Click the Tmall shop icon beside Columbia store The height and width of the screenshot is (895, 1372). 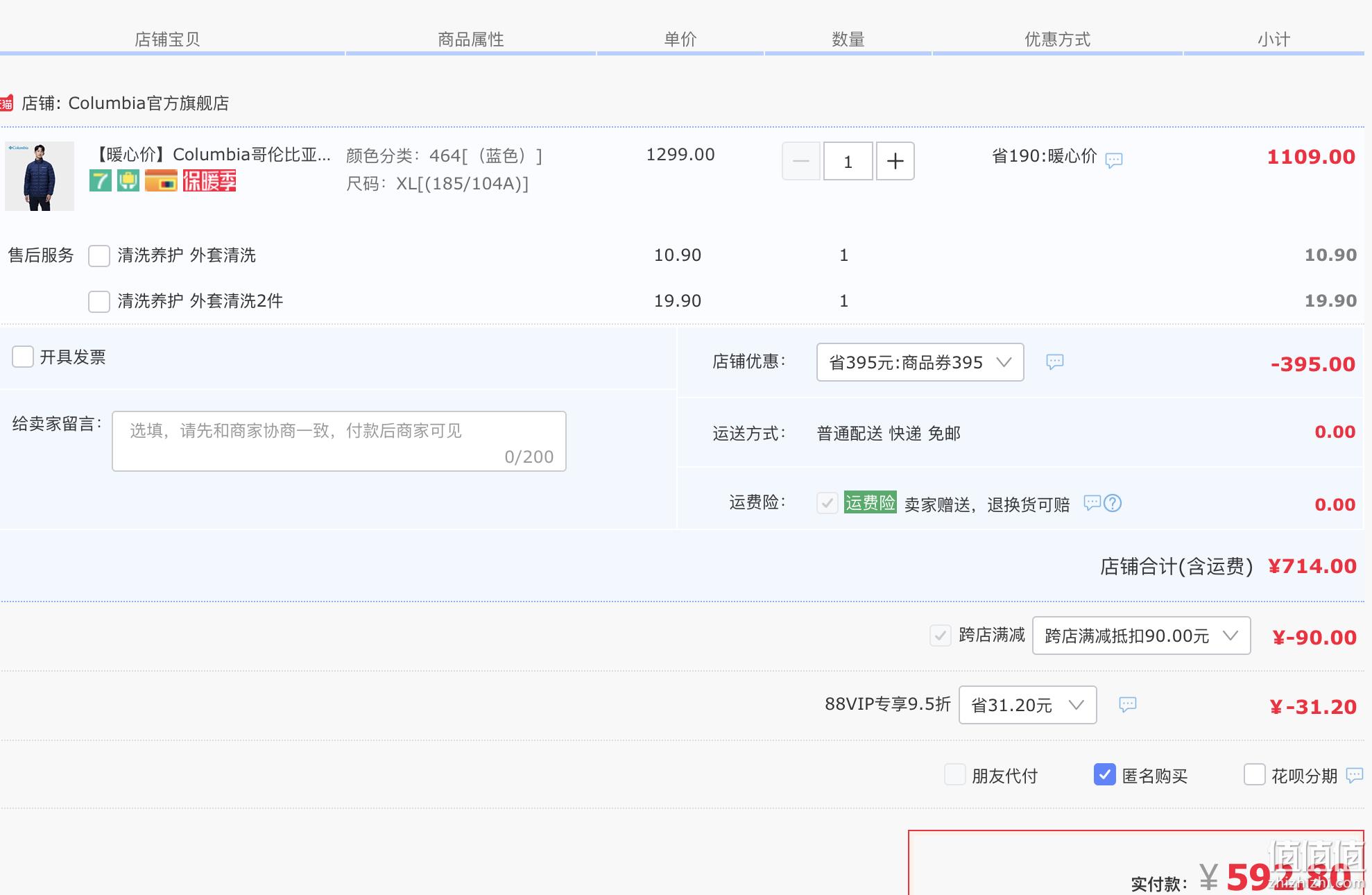(6, 103)
